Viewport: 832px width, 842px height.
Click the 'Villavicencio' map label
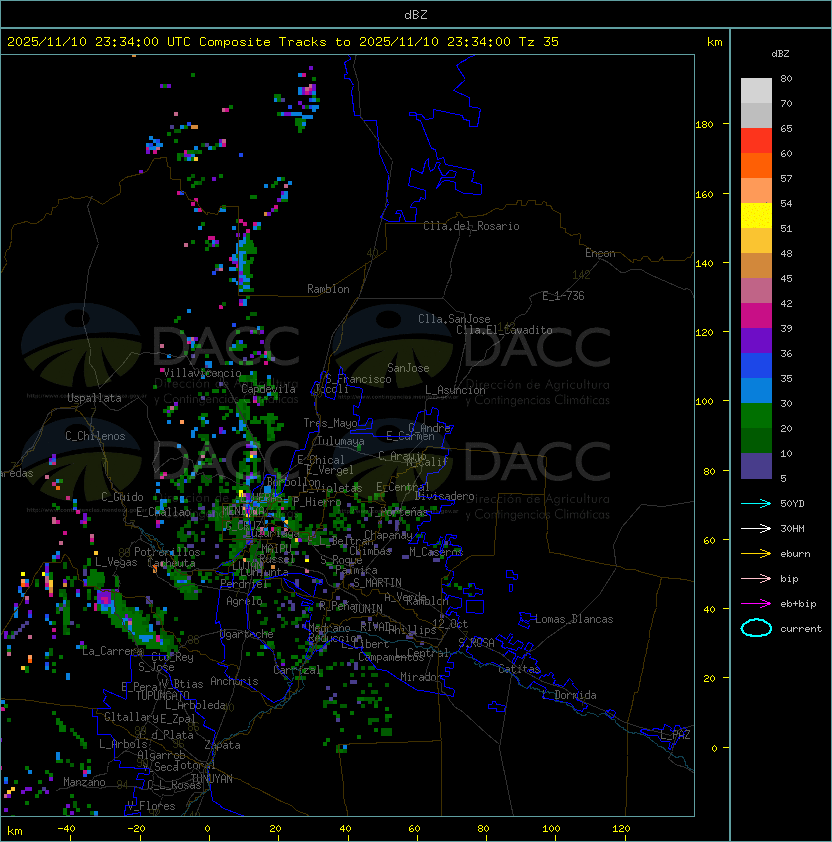(202, 373)
